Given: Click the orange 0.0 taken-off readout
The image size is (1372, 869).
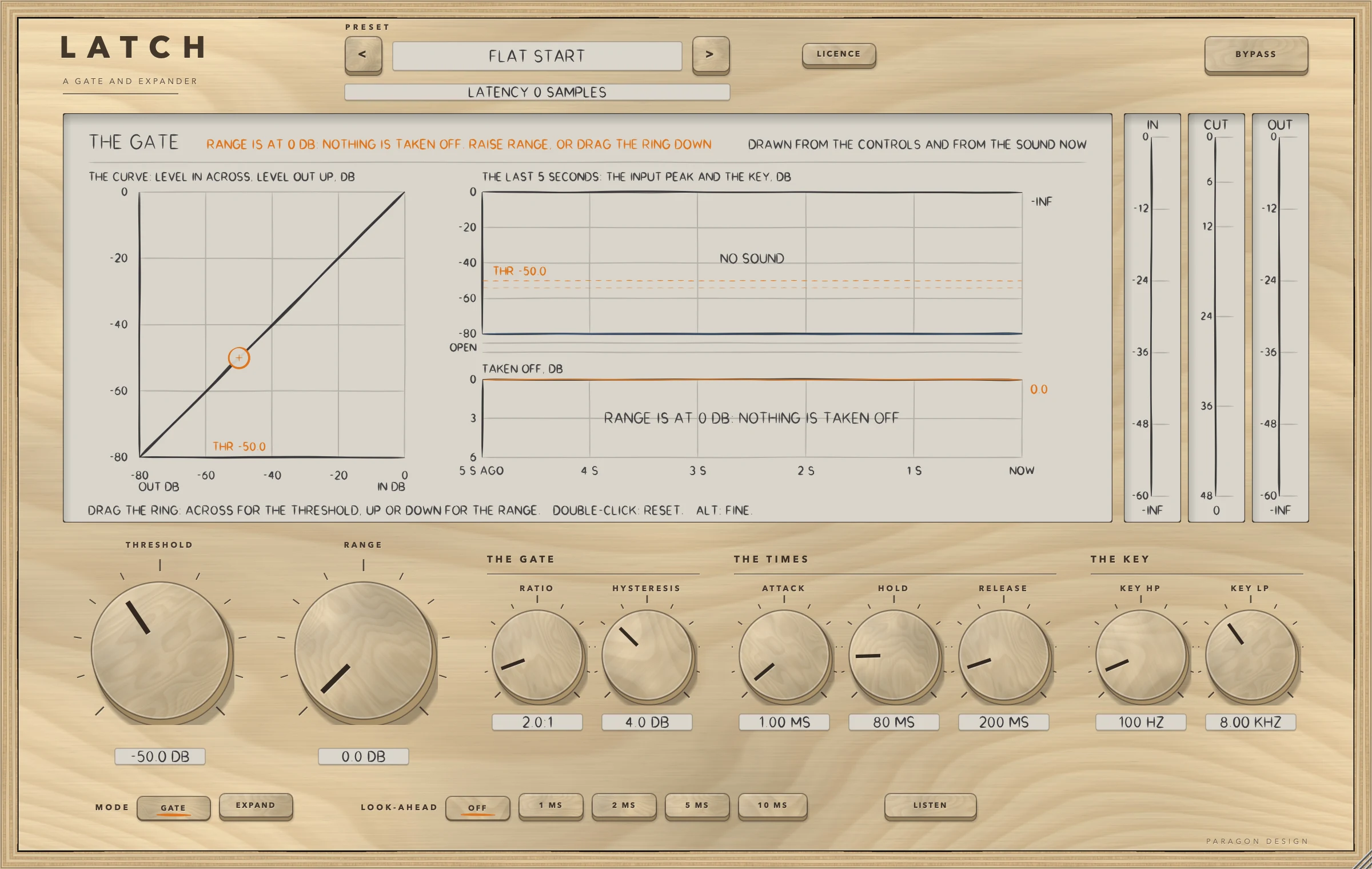Looking at the screenshot, I should coord(1039,389).
